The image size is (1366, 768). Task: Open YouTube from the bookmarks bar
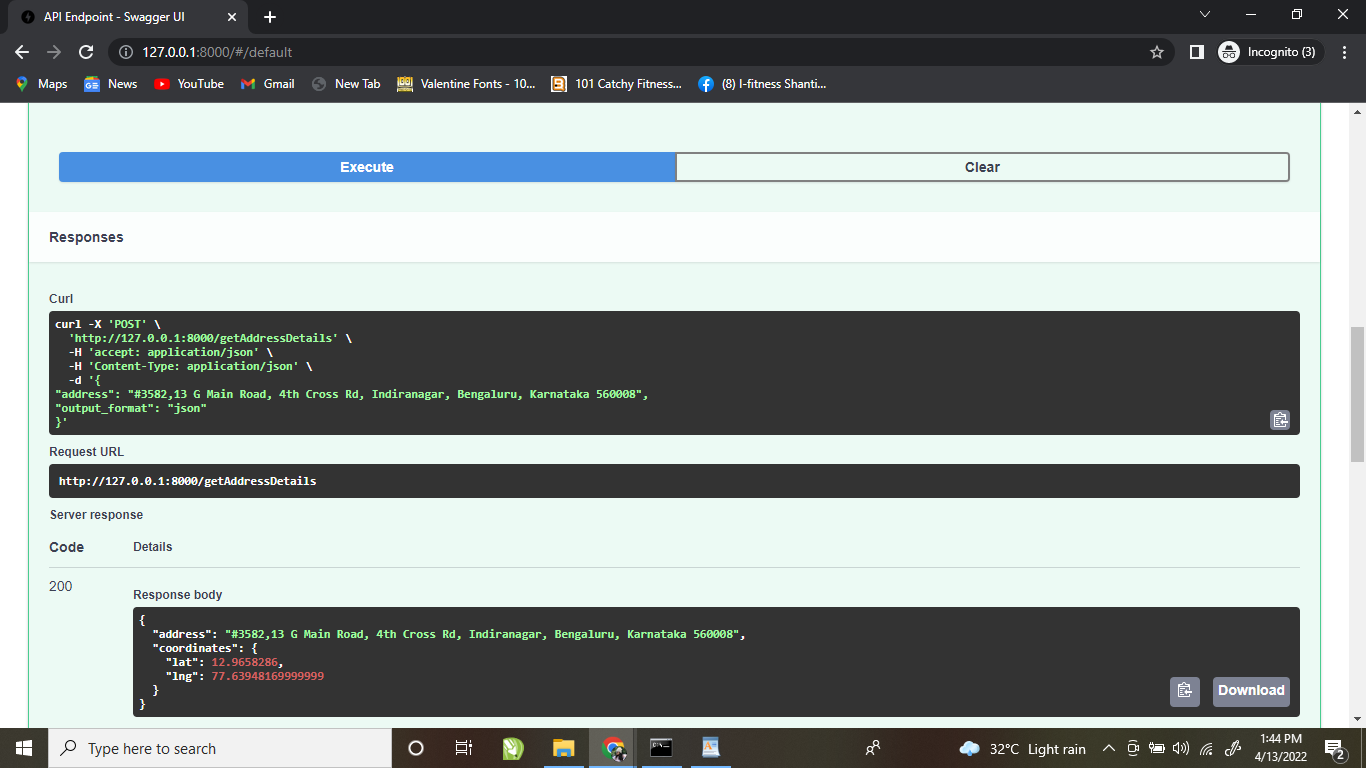click(188, 84)
